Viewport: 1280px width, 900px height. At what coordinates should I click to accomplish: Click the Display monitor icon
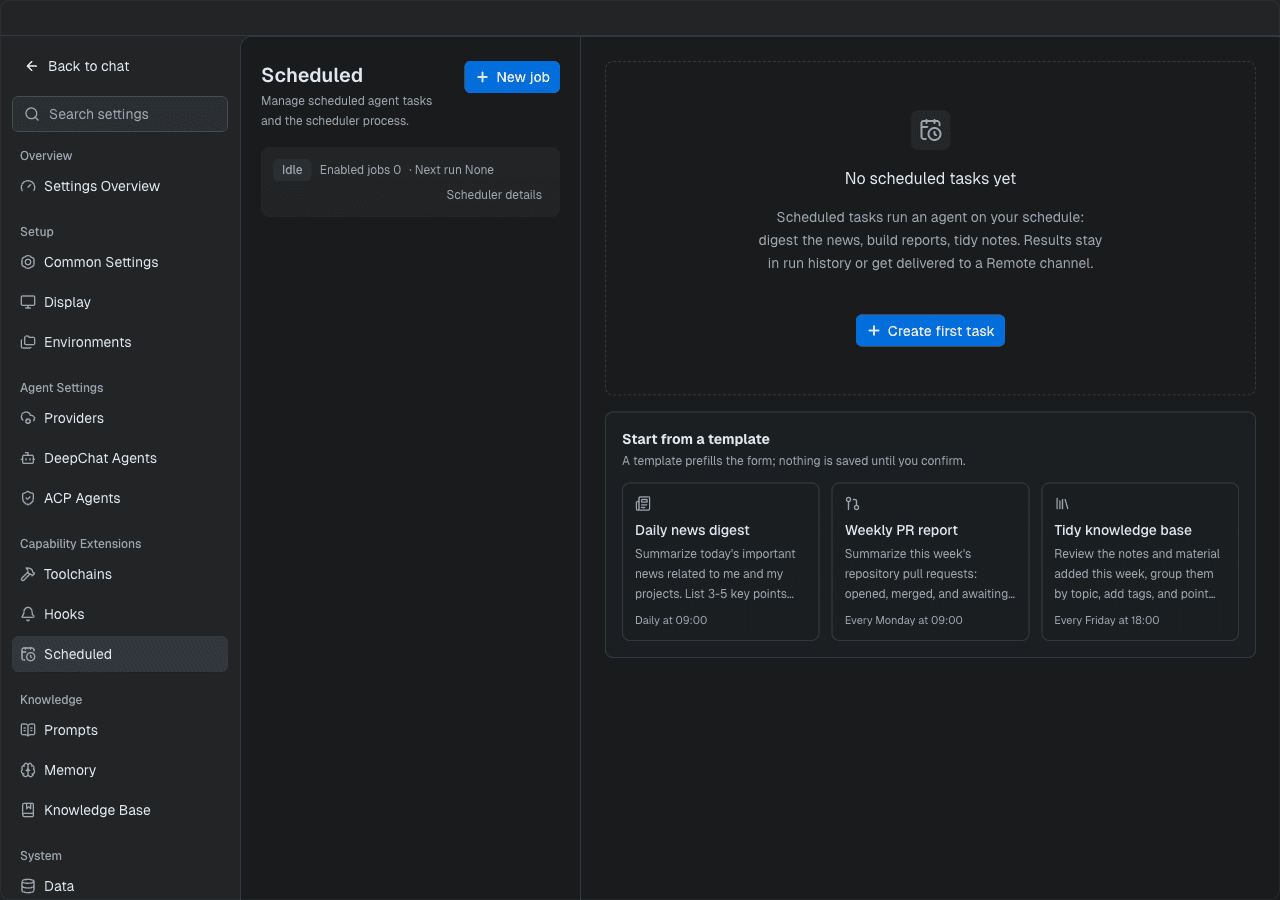[28, 302]
